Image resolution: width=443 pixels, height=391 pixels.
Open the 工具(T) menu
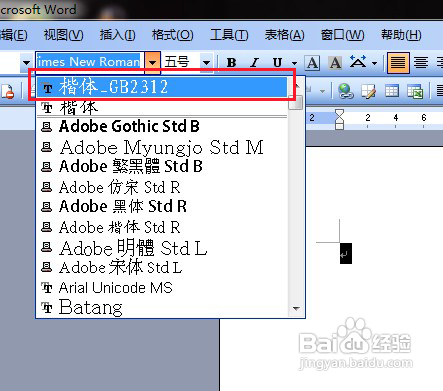coord(229,35)
